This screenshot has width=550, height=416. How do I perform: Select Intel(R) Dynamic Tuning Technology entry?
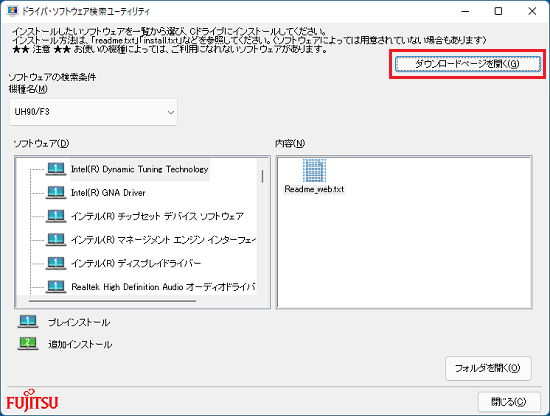pyautogui.click(x=140, y=169)
